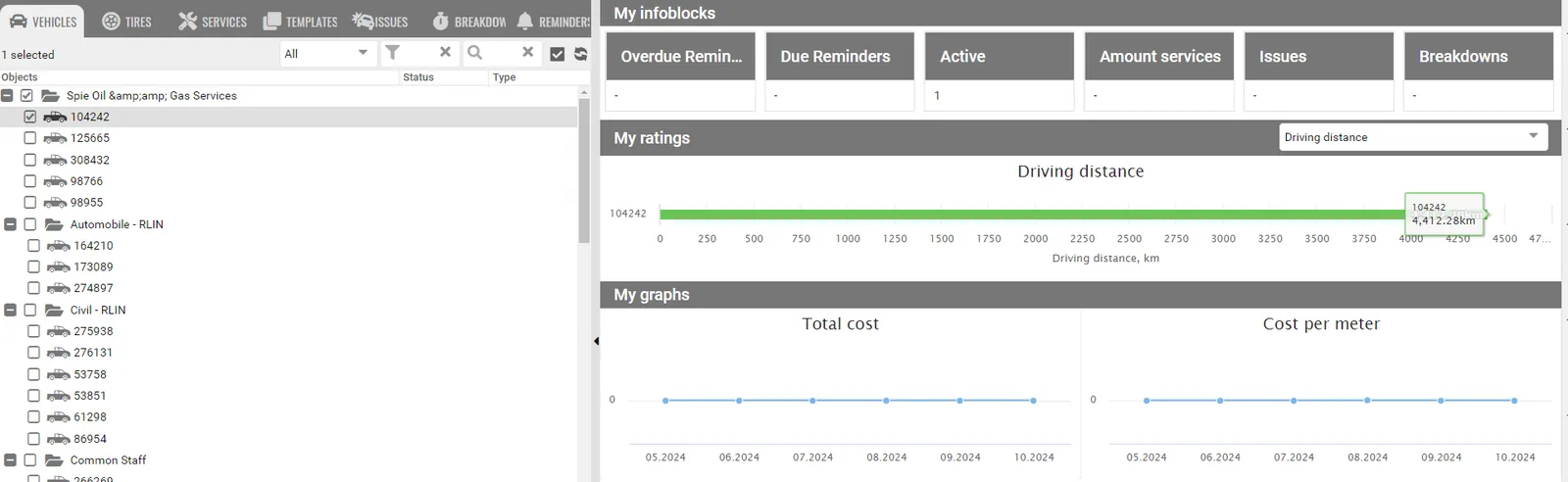Screen dimensions: 1568x482
Task: Tick the checkbox for vehicle 98766
Action: coord(30,181)
